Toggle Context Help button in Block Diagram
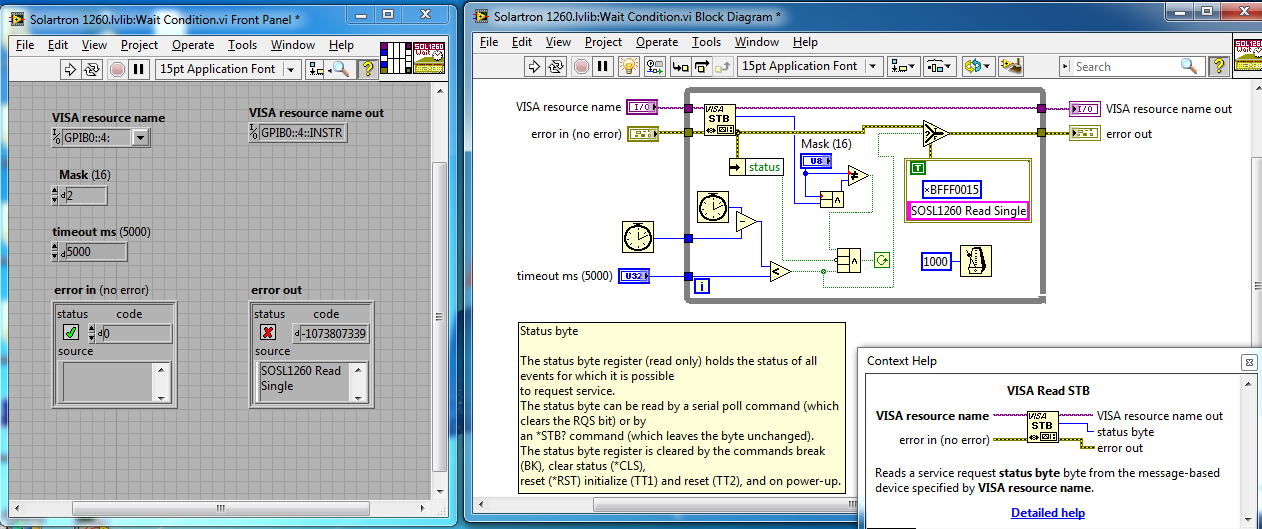Viewport: 1262px width, 529px height. click(x=1218, y=66)
